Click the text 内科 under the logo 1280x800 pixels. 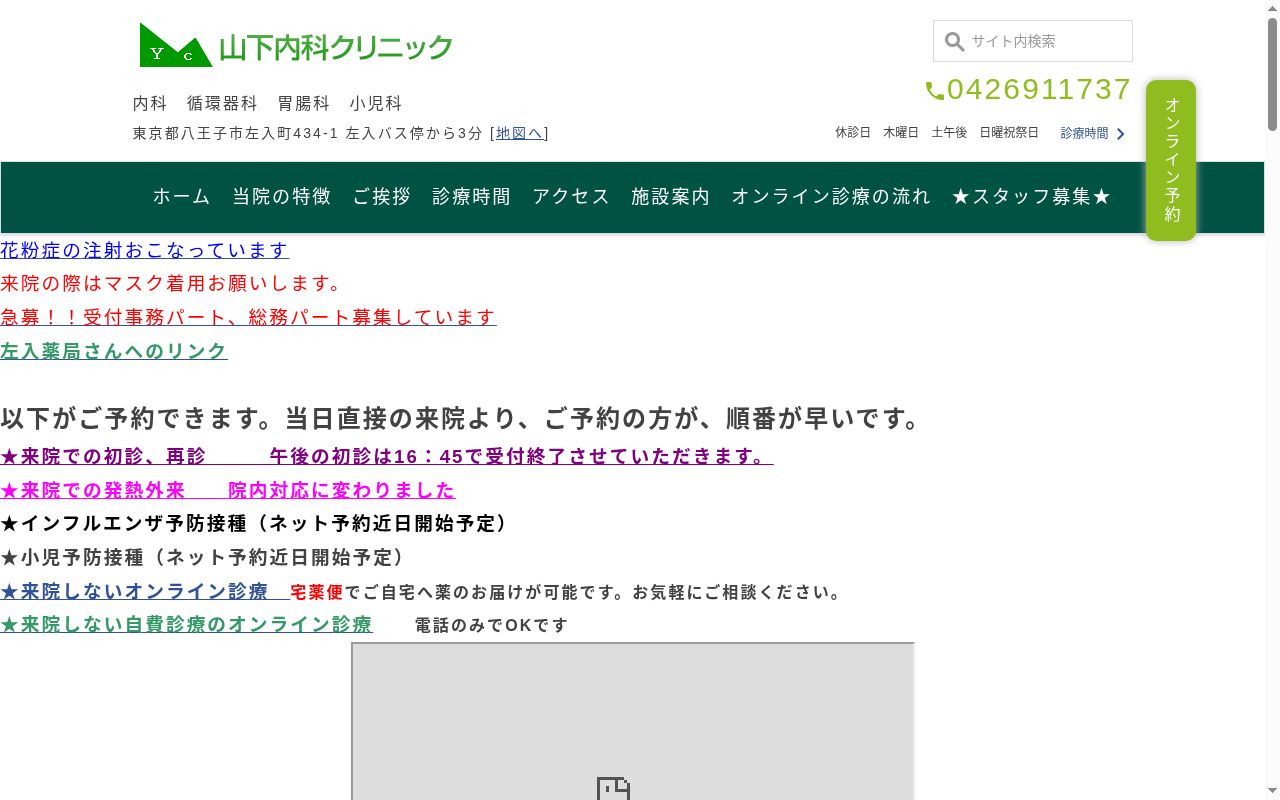coord(150,103)
